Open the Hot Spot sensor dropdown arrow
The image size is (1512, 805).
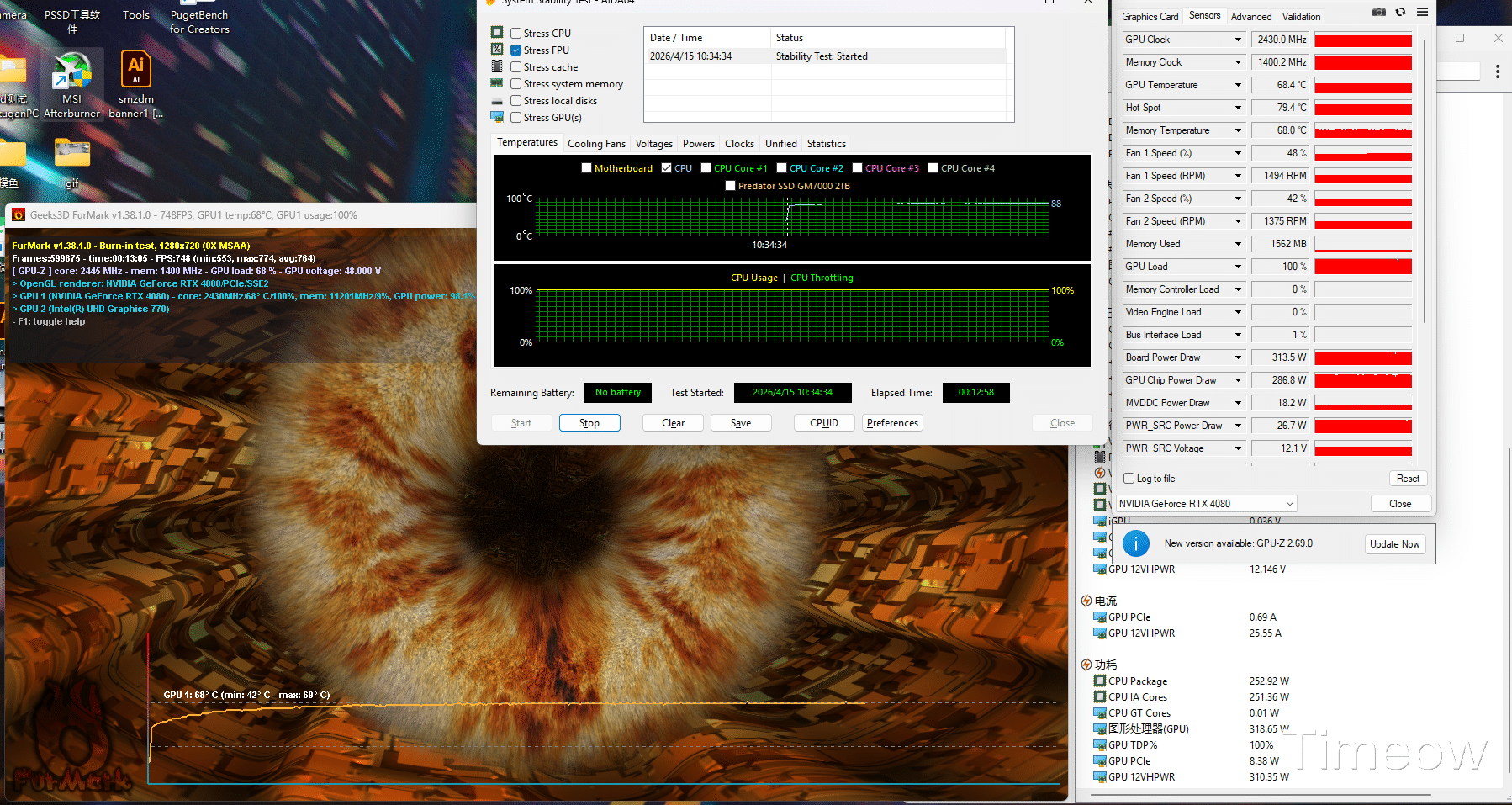click(1238, 108)
